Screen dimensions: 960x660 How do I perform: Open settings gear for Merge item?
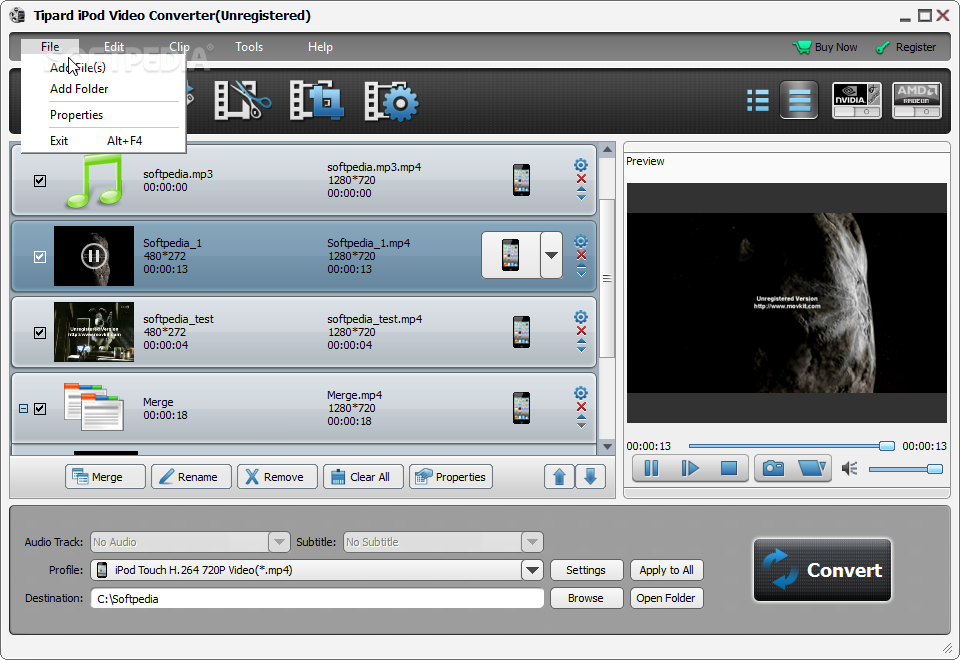[581, 393]
